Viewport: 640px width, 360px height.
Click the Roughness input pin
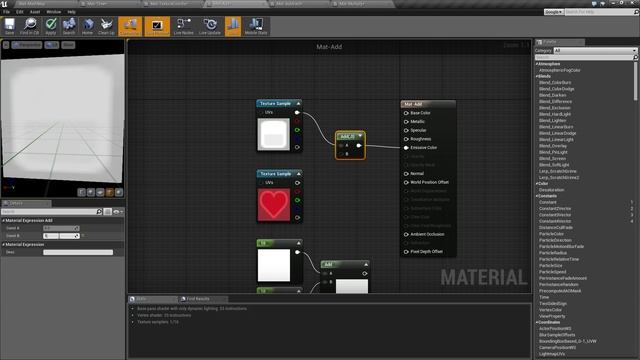pos(406,139)
